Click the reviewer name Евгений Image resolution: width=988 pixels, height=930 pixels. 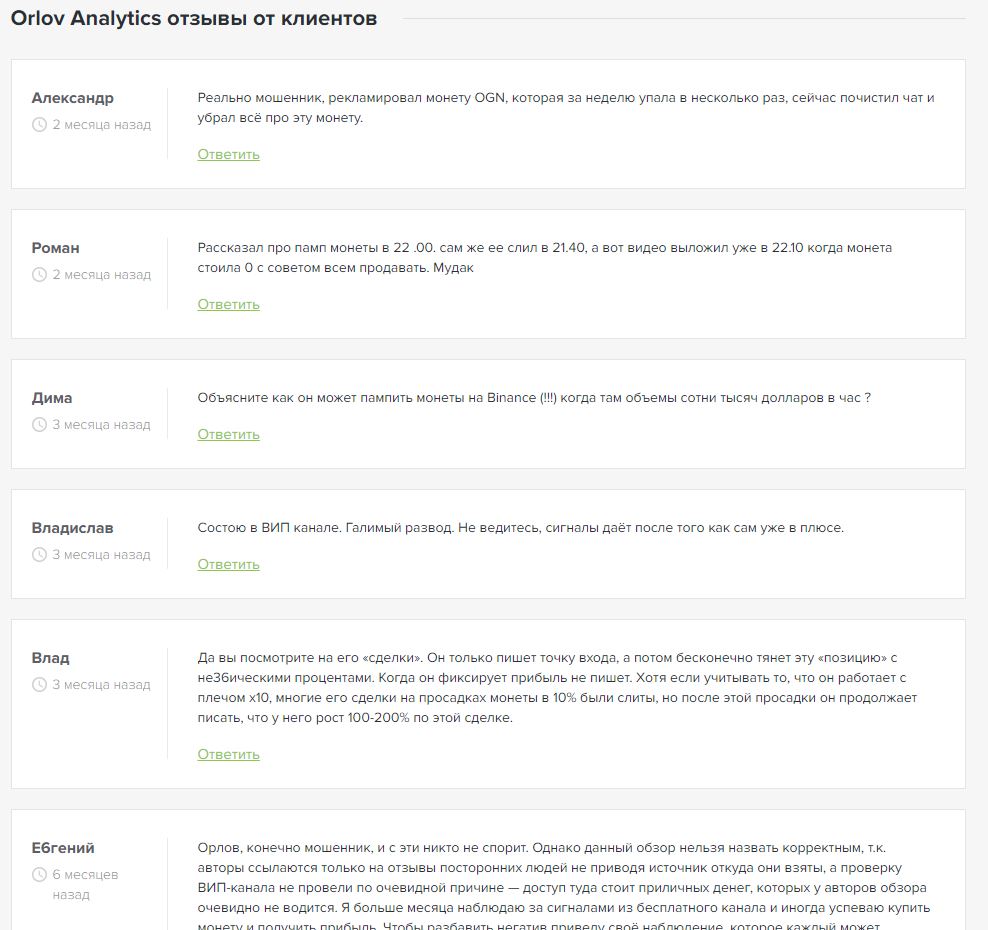coord(63,848)
